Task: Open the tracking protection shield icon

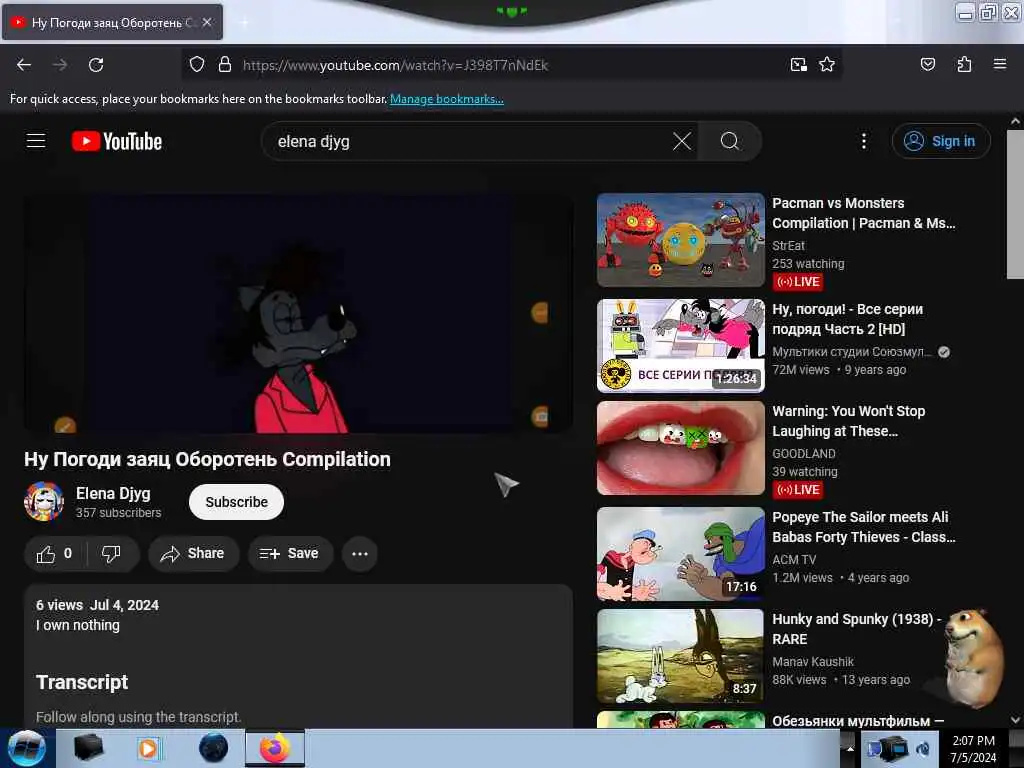Action: coord(197,64)
